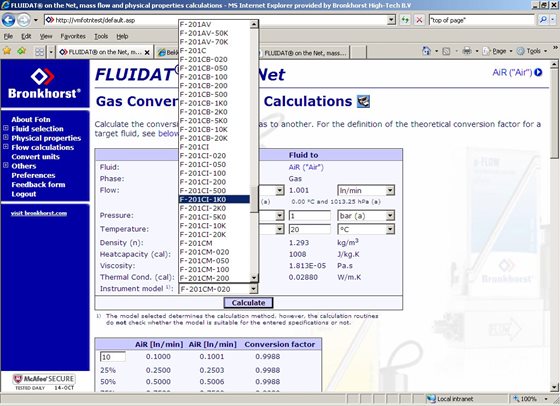Viewport: 560px width, 406px height.
Task: Click the model list scroll-down arrow
Action: (254, 277)
